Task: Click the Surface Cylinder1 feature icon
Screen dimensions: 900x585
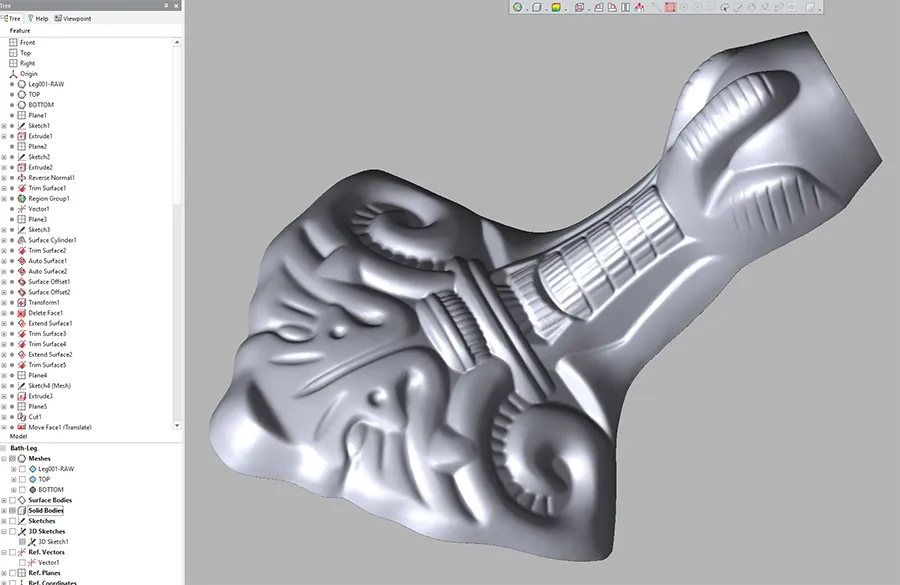Action: [x=22, y=240]
